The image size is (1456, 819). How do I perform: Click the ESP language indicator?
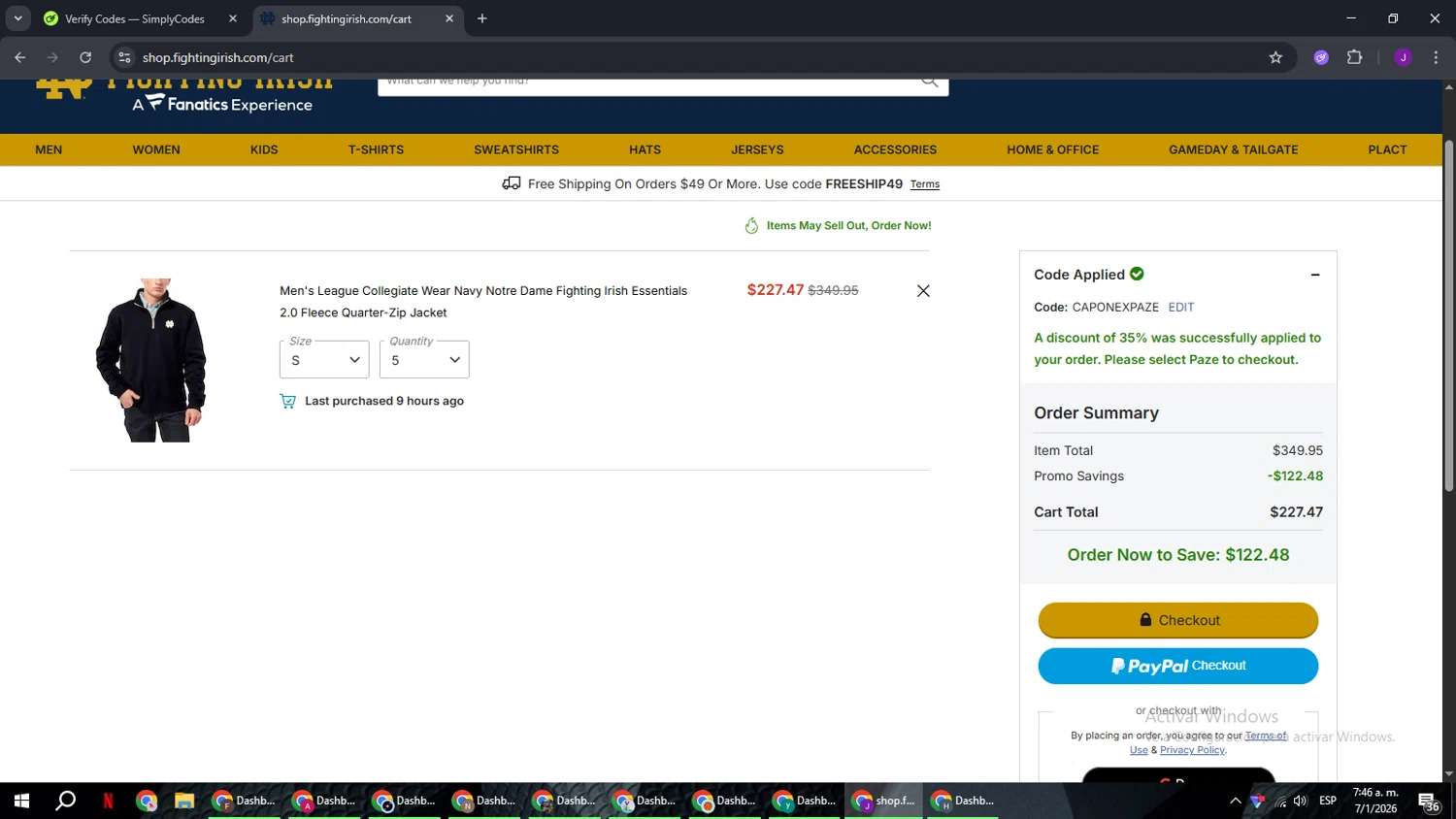pos(1328,801)
